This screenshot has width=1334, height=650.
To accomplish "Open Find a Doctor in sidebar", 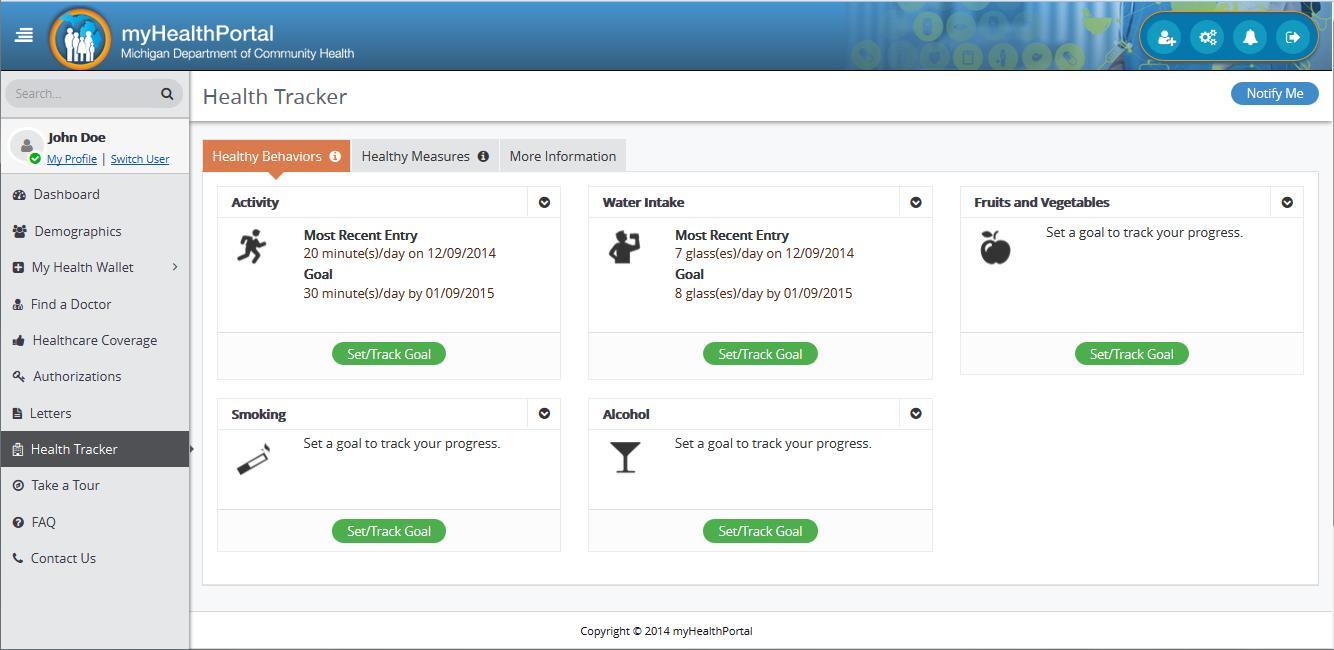I will (x=95, y=304).
